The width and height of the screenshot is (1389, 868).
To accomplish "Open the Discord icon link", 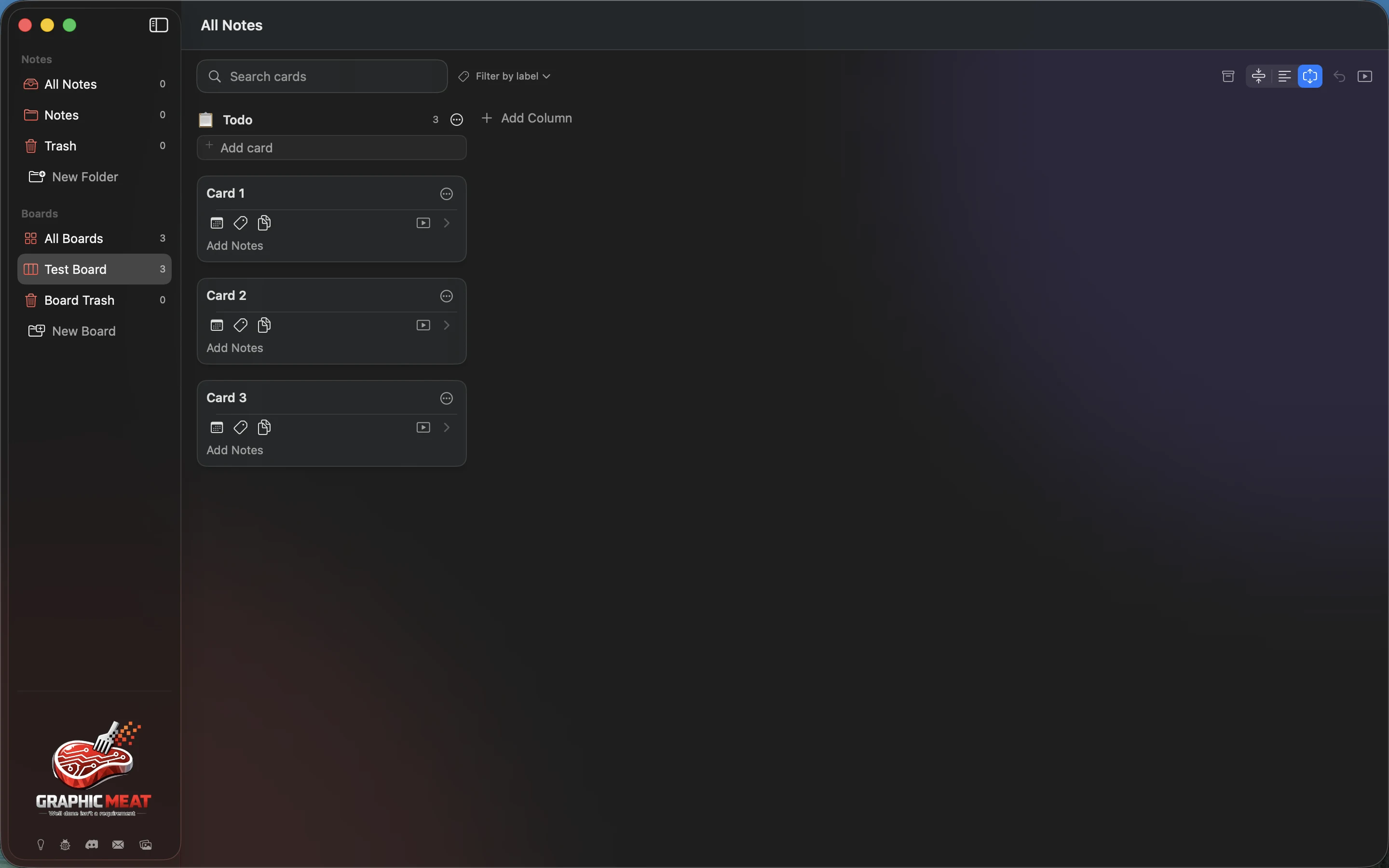I will tap(91, 844).
